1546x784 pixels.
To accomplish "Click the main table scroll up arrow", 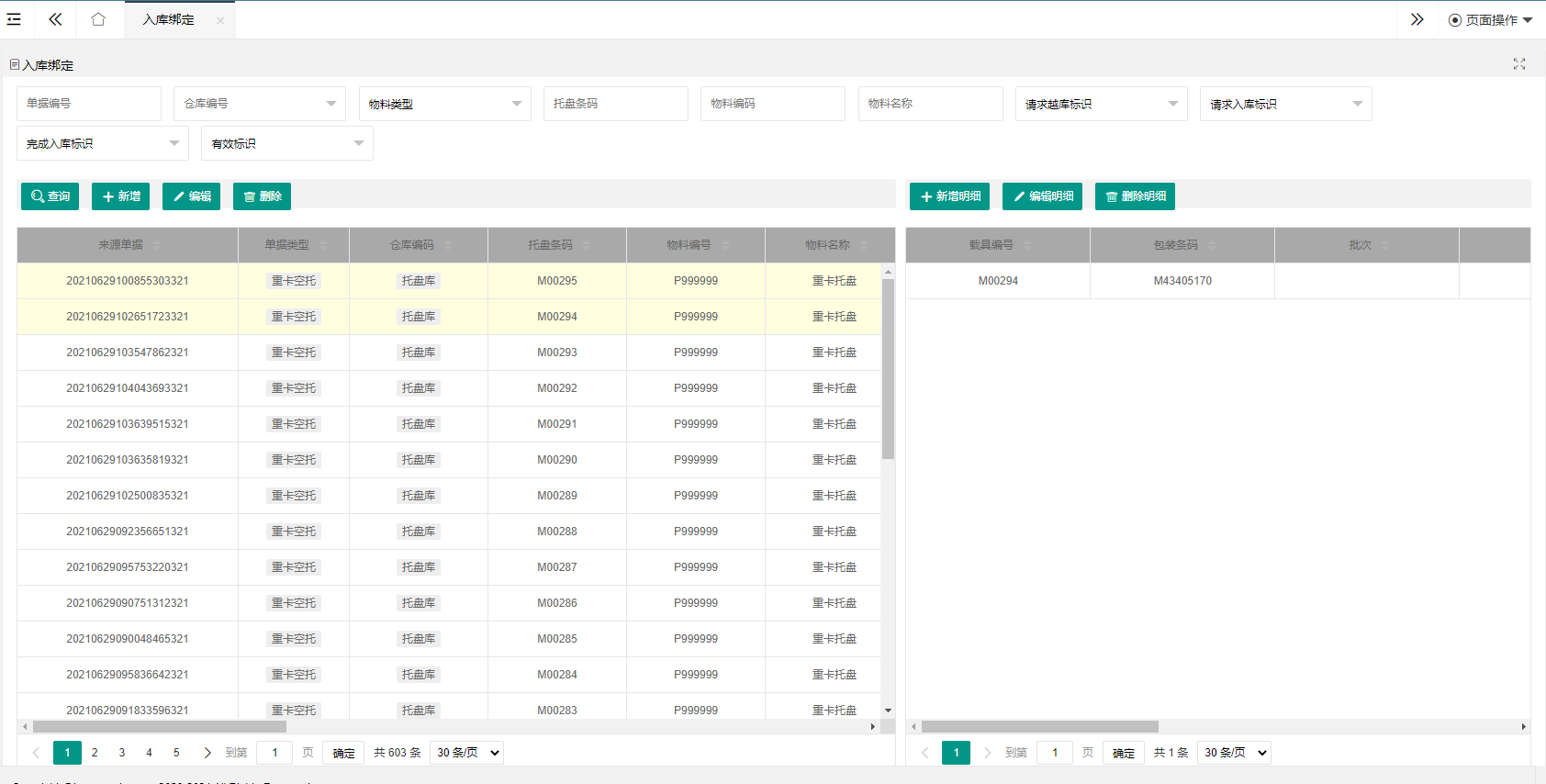I will point(888,272).
